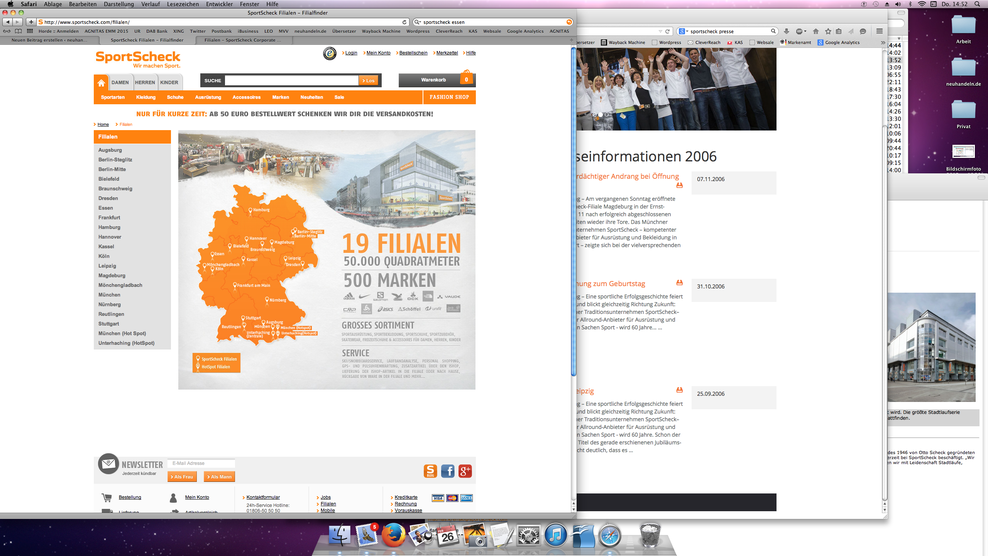Screen dimensions: 988x556
Task: Select Braunschweig in Filialen list
Action: click(115, 188)
